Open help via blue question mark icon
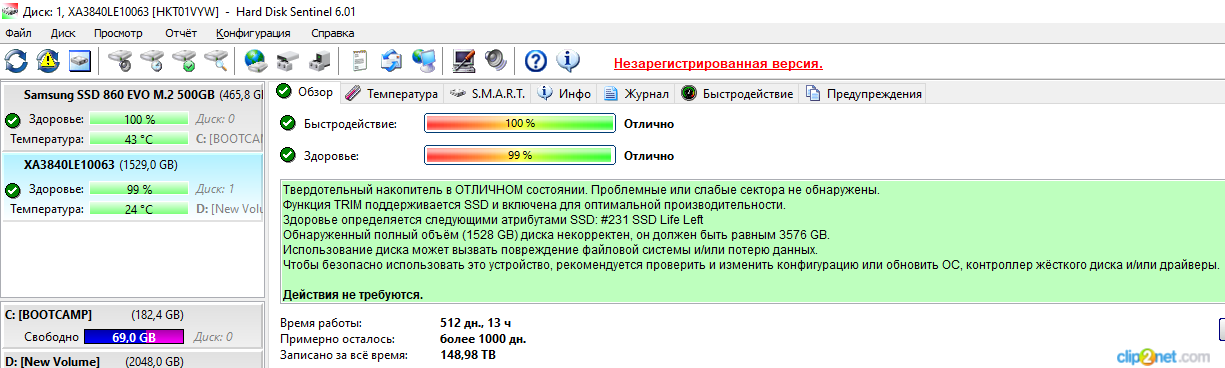This screenshot has width=1225, height=368. 536,61
